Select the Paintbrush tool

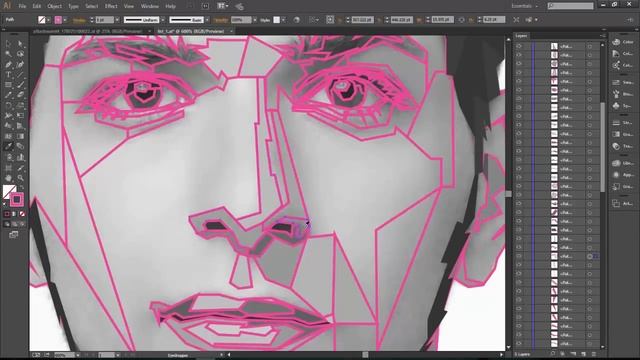tap(20, 85)
